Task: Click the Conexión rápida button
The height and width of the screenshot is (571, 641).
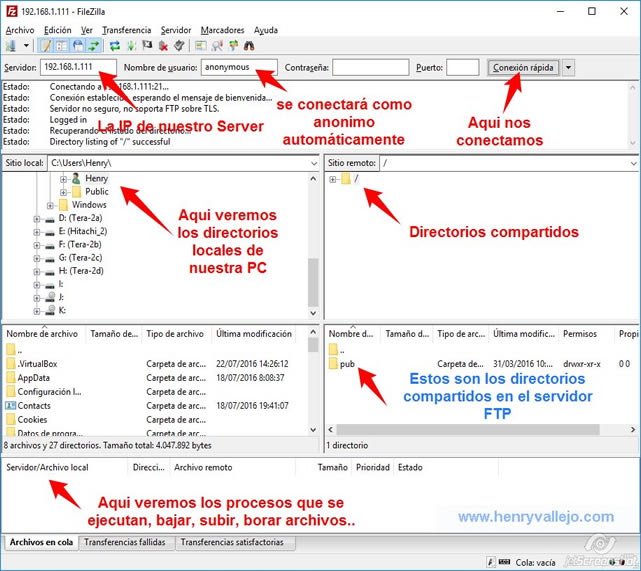Action: [523, 67]
